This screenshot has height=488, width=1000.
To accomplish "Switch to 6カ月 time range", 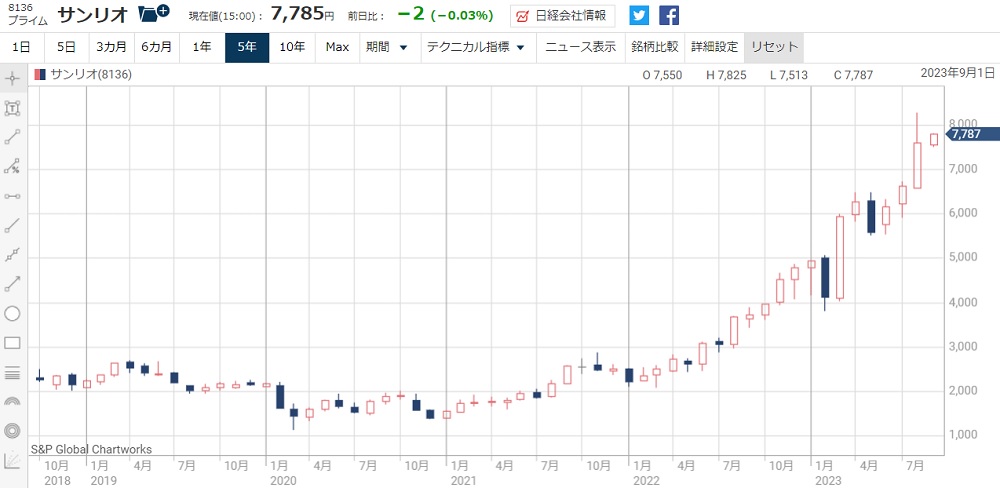I will click(156, 47).
